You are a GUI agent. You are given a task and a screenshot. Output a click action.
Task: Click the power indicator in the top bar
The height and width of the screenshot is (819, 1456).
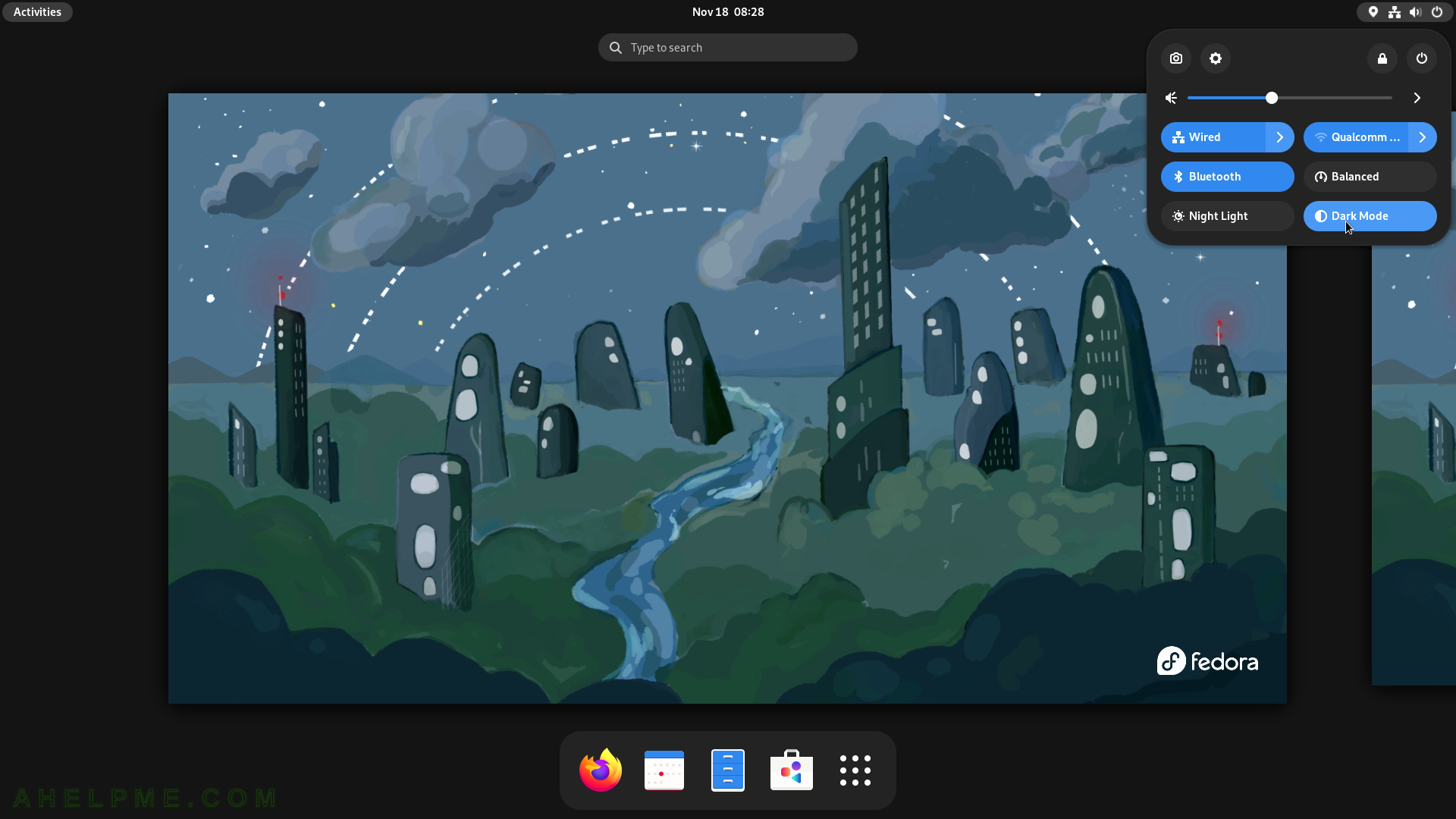tap(1437, 12)
